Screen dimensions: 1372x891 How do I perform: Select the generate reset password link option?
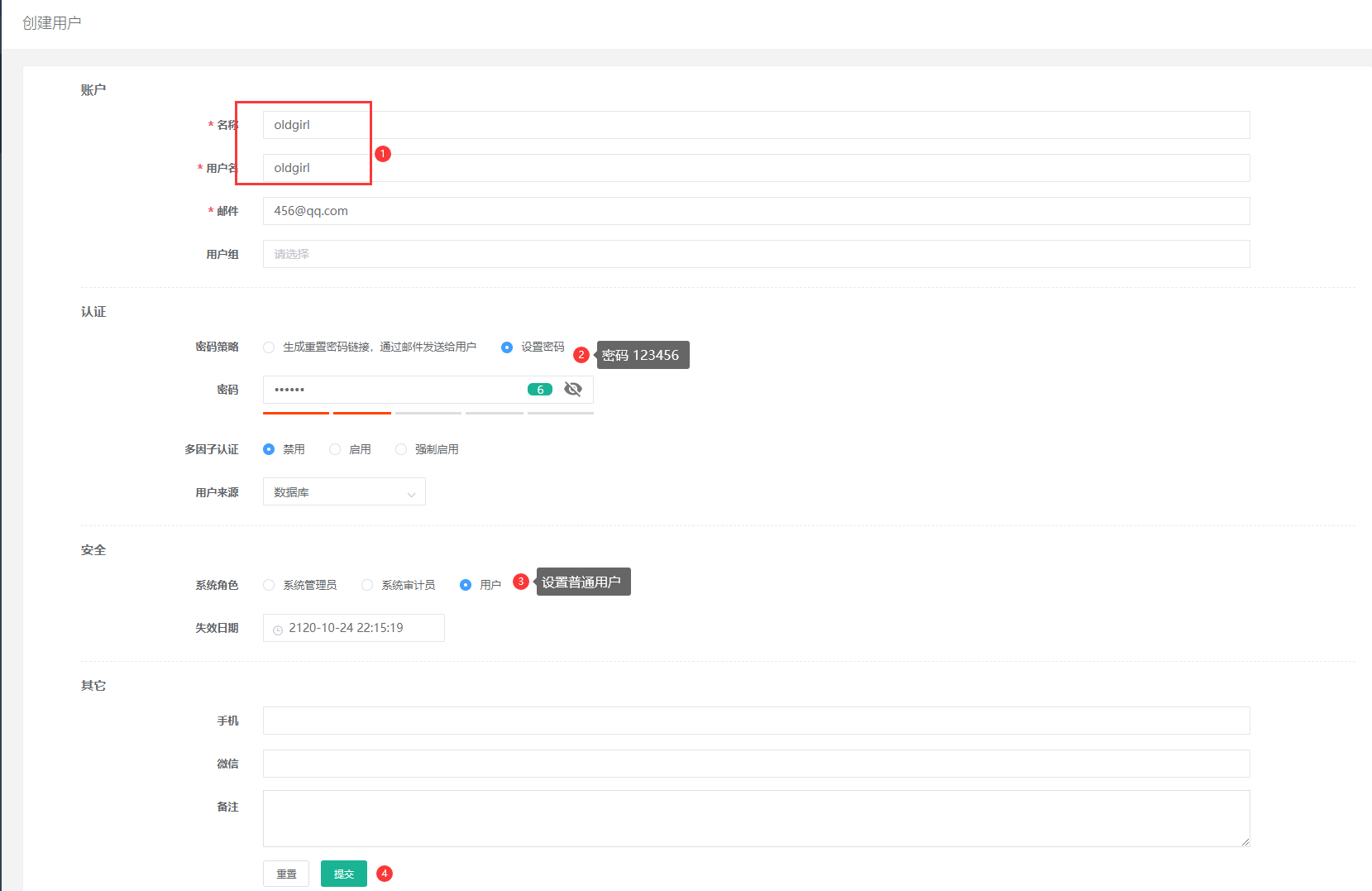pyautogui.click(x=269, y=347)
